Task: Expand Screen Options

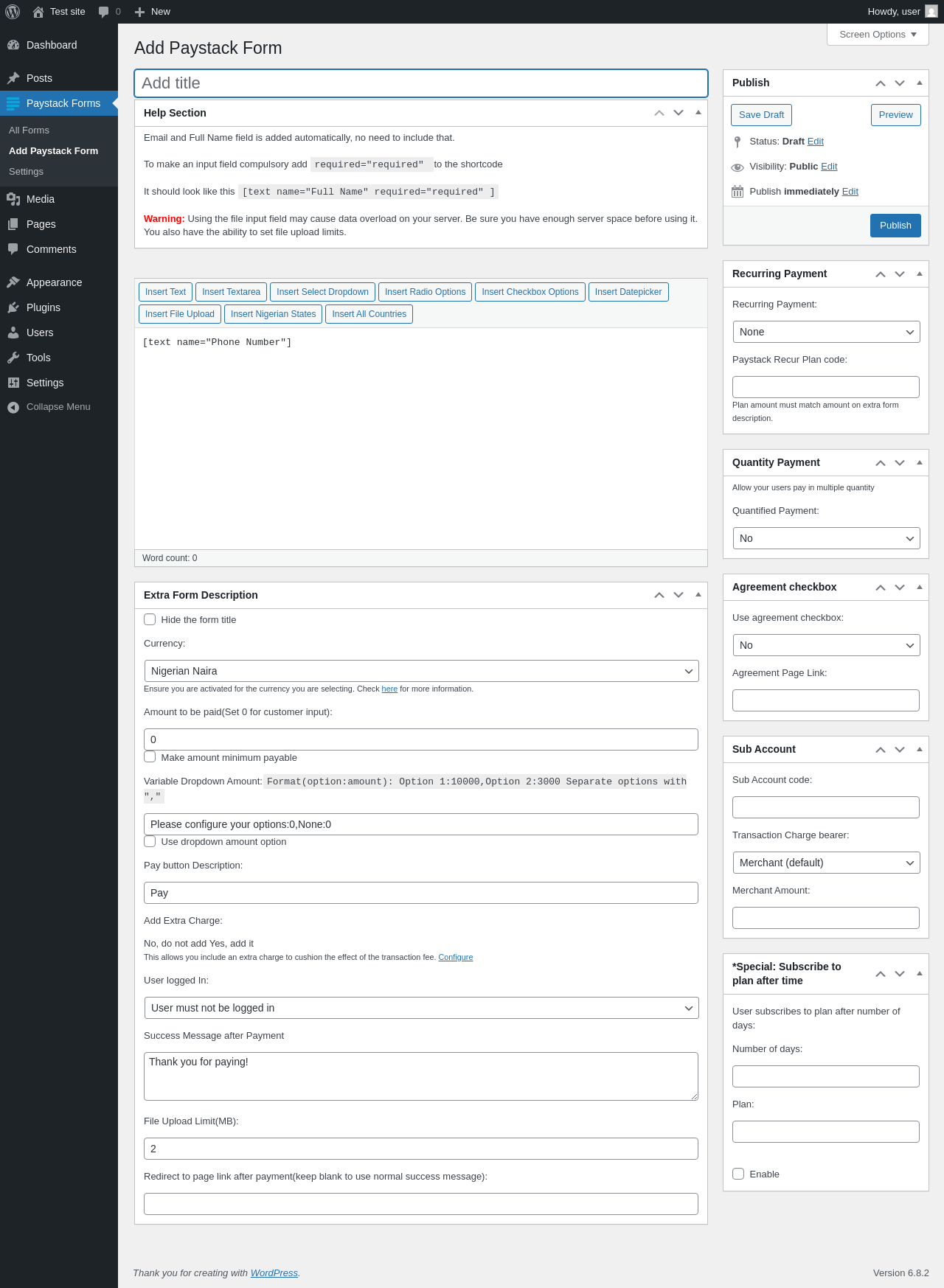Action: tap(878, 35)
